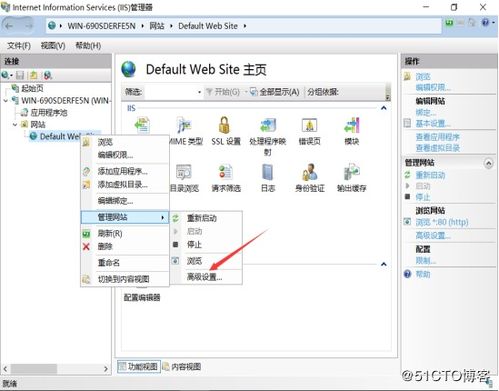
Task: Click the save icon in 连接 toolbar
Action: tap(20, 75)
